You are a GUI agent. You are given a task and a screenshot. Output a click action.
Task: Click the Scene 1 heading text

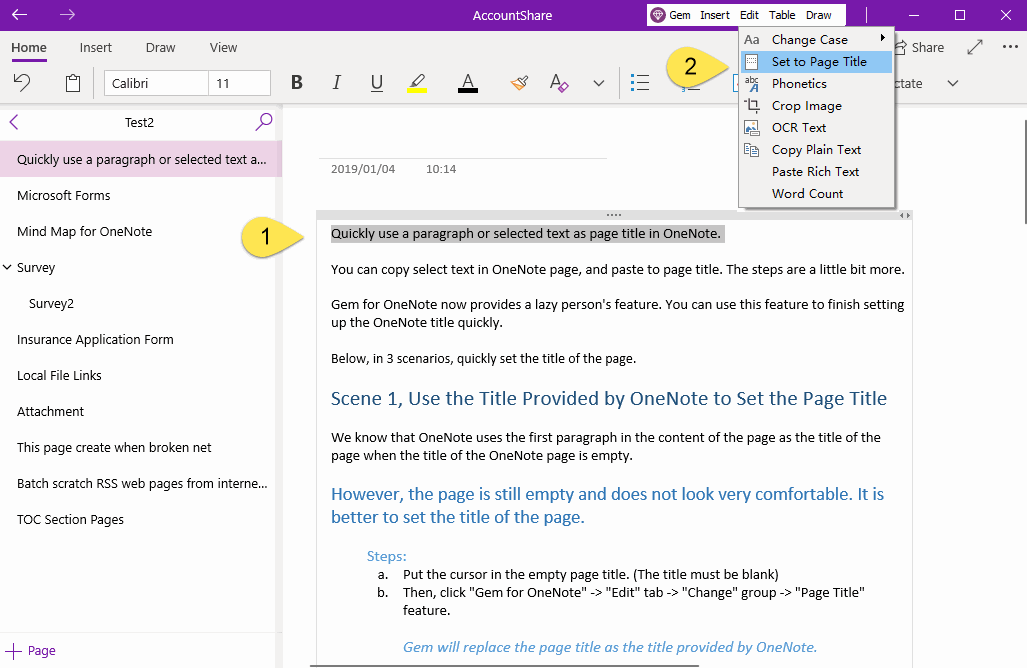[608, 398]
